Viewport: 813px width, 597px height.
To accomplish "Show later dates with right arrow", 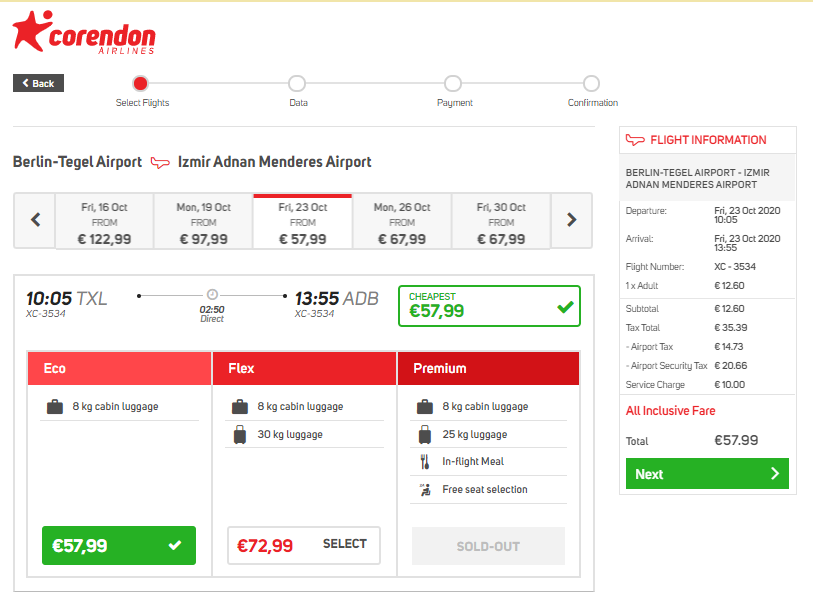I will click(571, 220).
